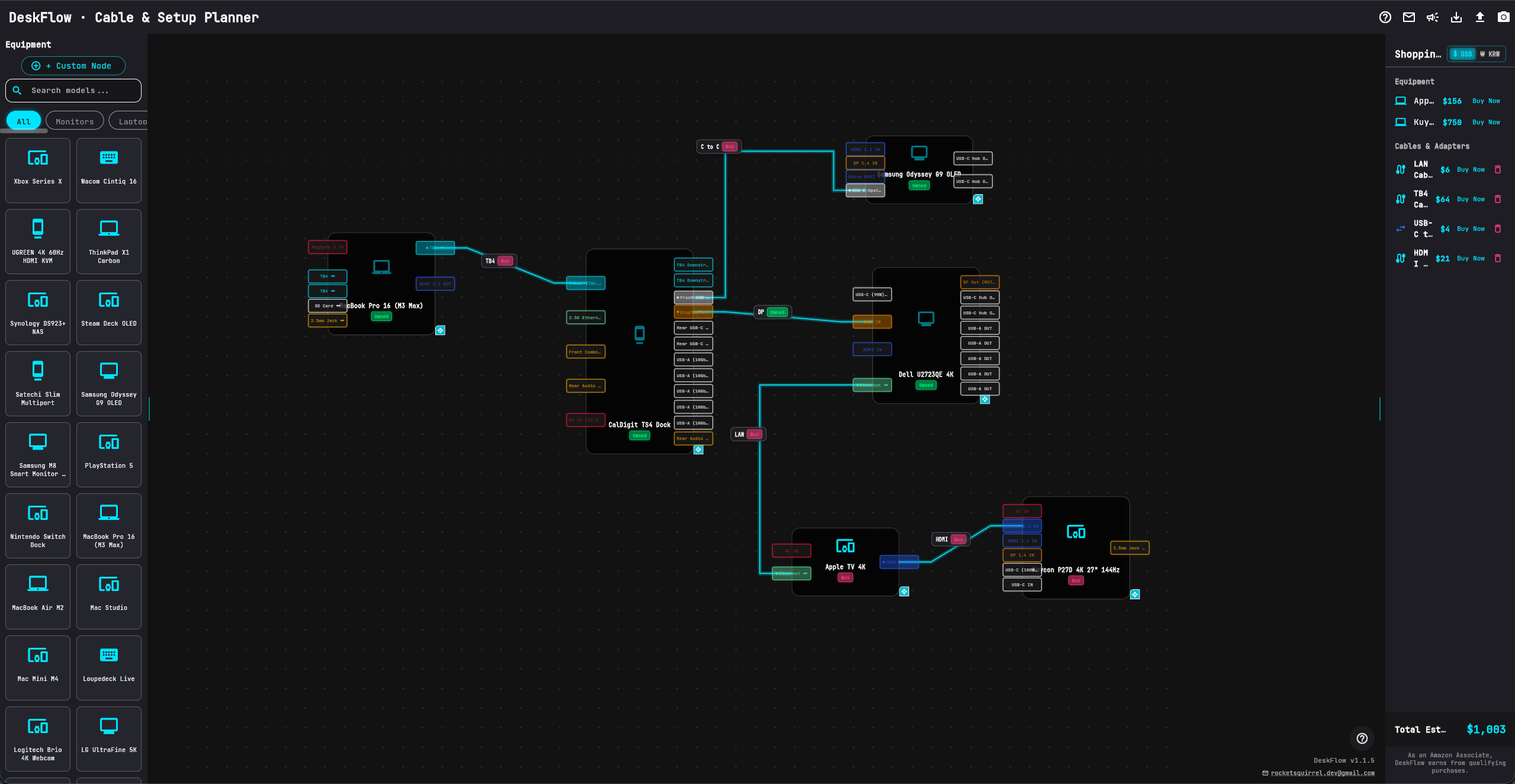Screen dimensions: 1515x784
Task: Toggle the Buy badge on TB4 cable
Action: click(x=505, y=261)
